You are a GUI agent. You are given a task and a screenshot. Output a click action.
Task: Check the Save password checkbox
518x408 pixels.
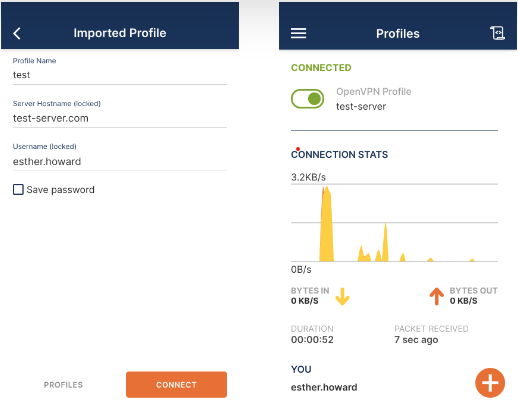point(18,189)
